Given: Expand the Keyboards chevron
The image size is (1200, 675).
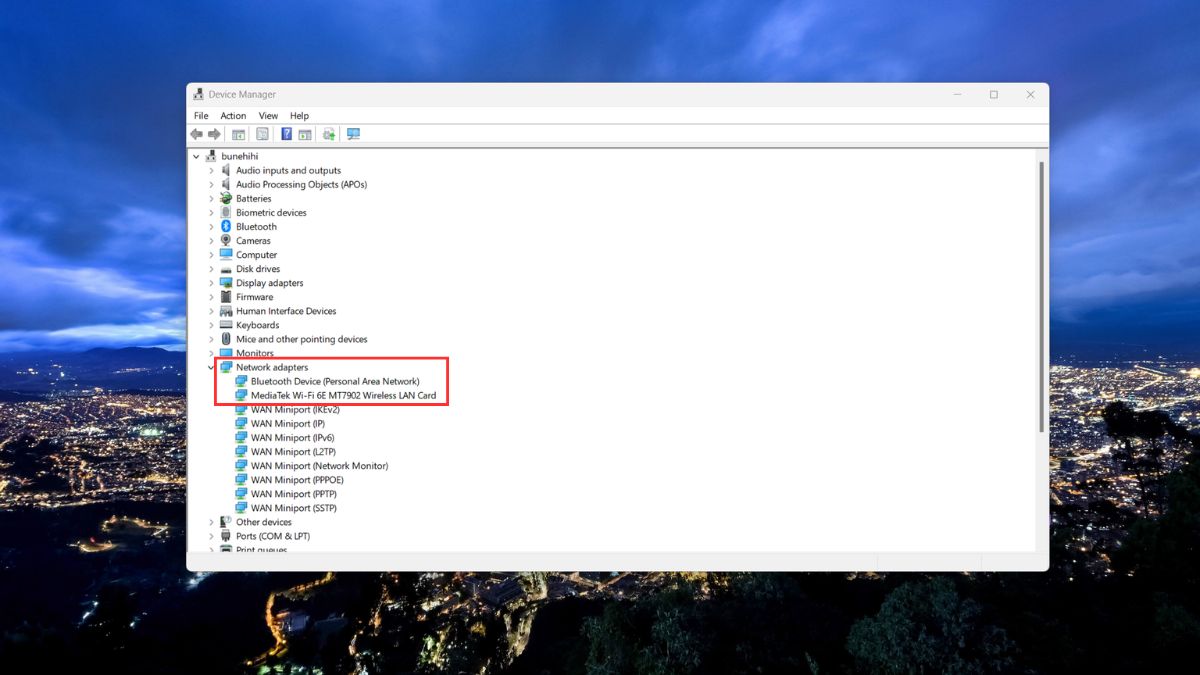Looking at the screenshot, I should [x=211, y=325].
